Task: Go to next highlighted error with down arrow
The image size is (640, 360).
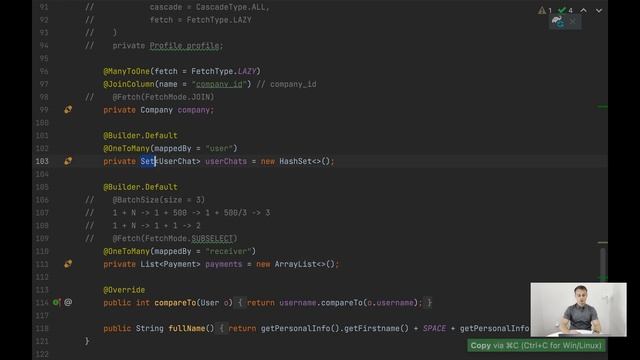Action: pyautogui.click(x=599, y=10)
